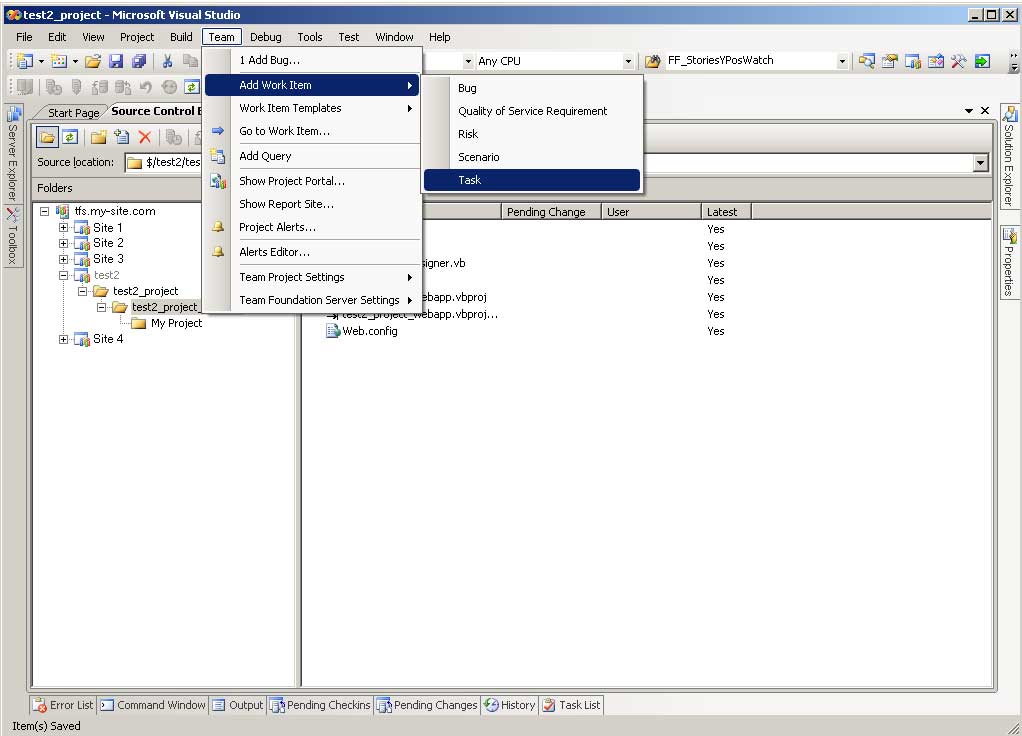Open the Debug menu

(266, 37)
